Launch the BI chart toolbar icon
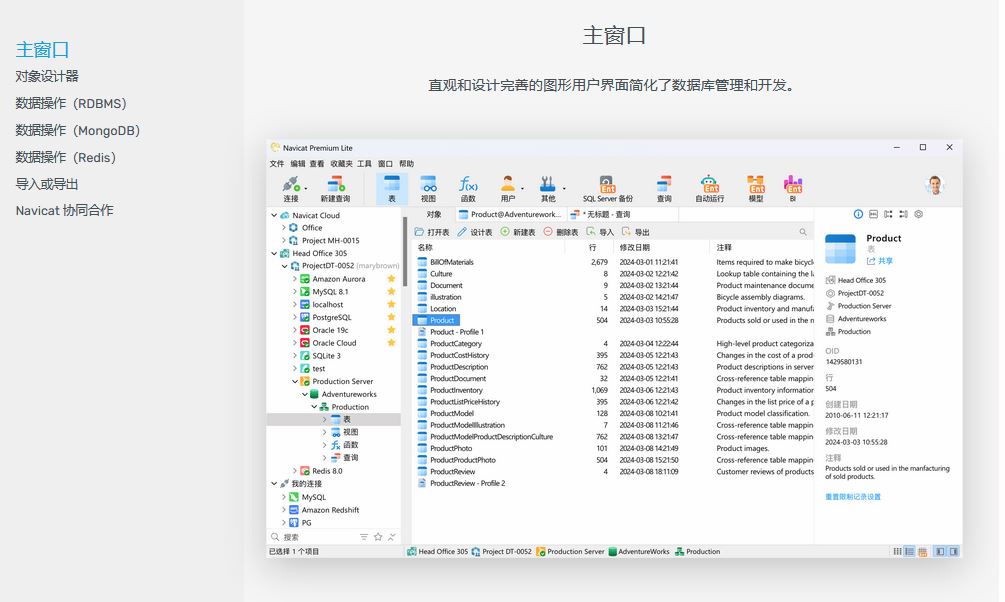 [793, 185]
